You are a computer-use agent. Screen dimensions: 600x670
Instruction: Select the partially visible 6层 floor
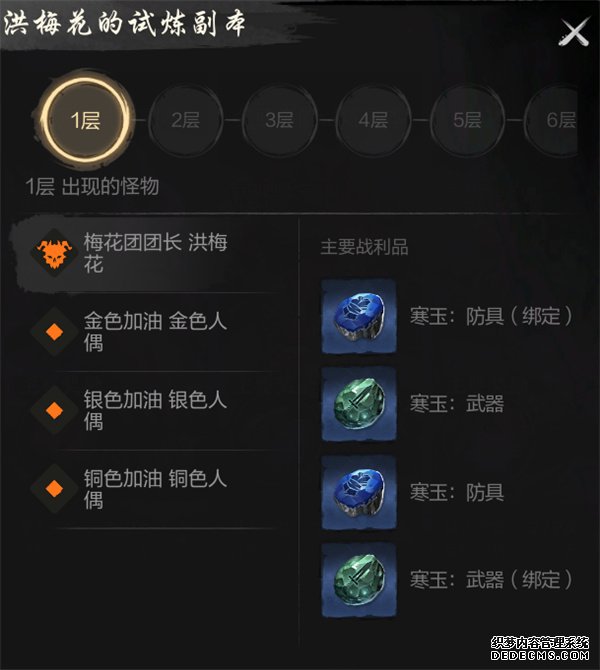click(552, 120)
